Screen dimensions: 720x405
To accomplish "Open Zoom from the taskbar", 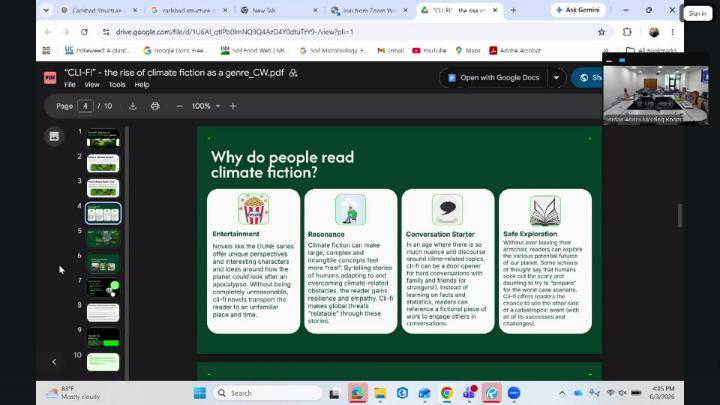I will click(514, 393).
